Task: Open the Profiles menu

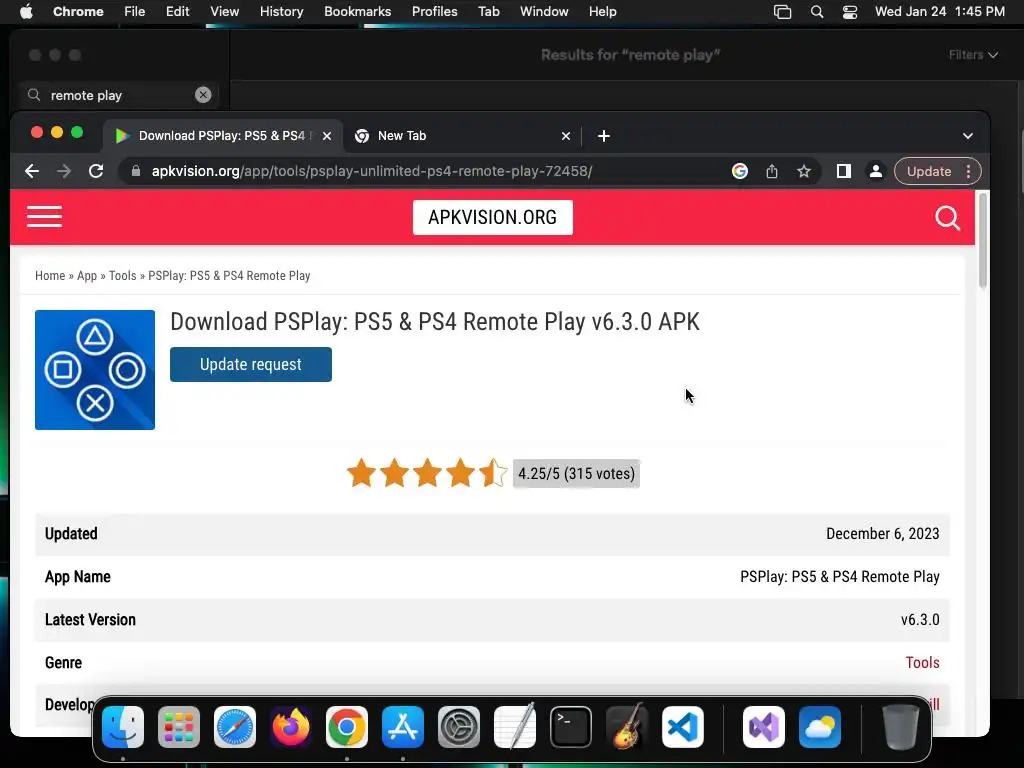Action: tap(434, 12)
